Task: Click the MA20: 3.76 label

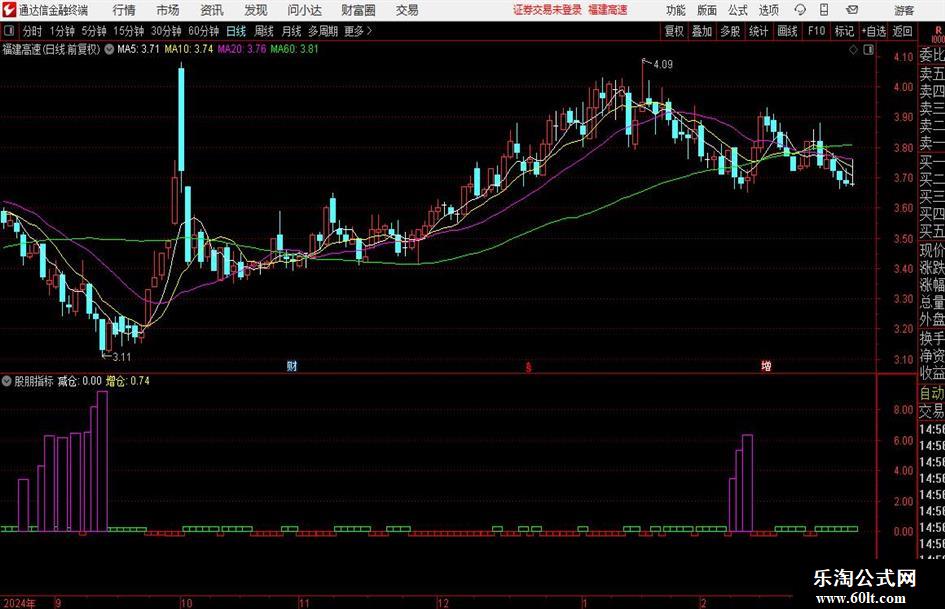Action: pyautogui.click(x=242, y=49)
